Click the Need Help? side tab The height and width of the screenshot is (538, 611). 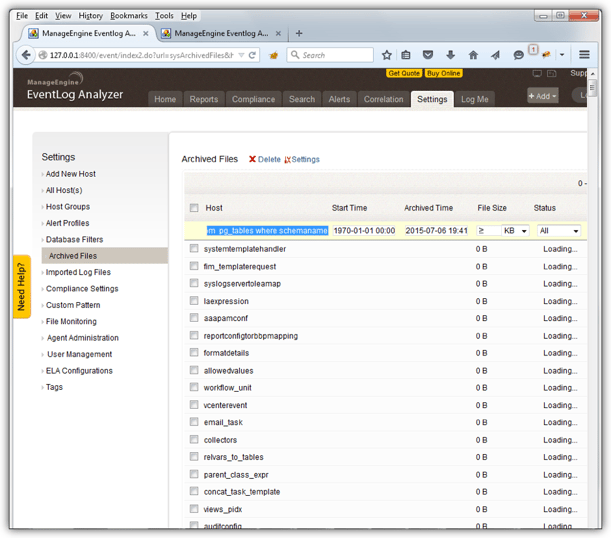click(22, 285)
